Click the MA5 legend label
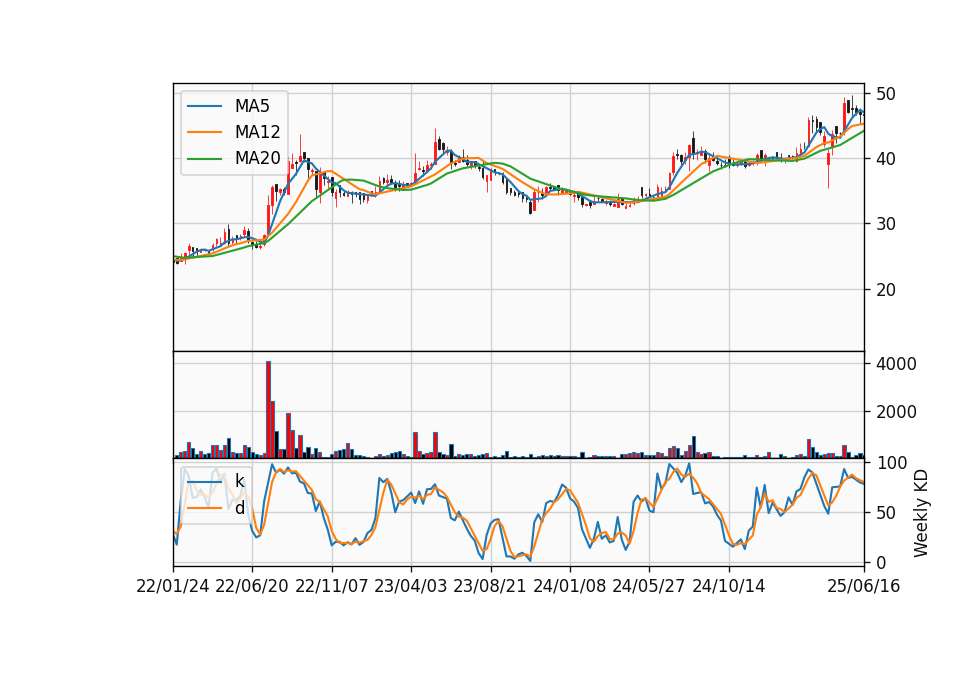Screen dimensions: 960x690 click(252, 106)
